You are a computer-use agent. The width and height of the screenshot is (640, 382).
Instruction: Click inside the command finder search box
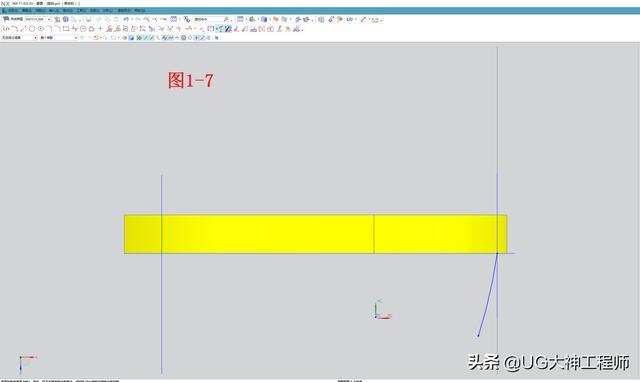tap(208, 19)
